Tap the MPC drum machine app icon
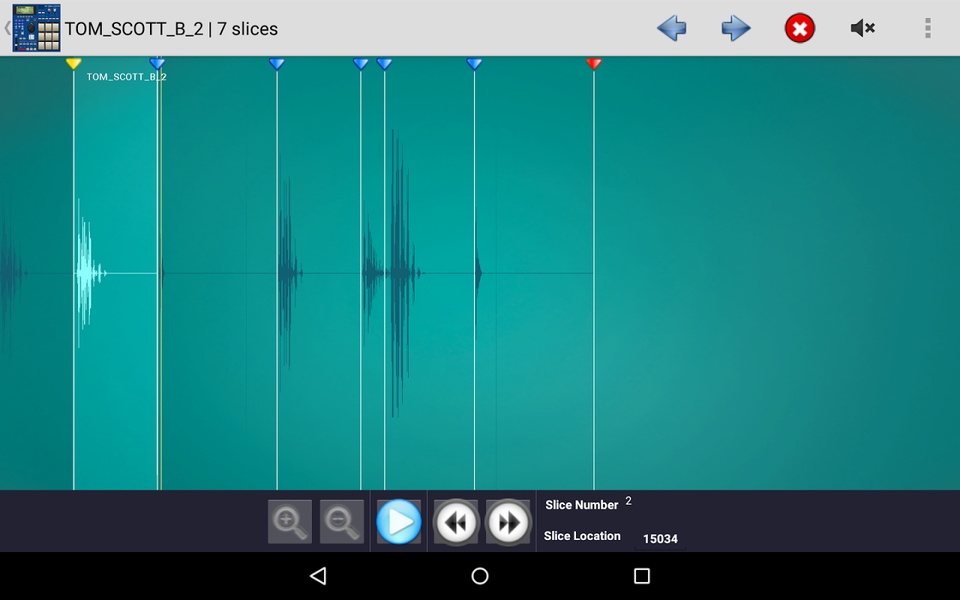 tap(36, 28)
